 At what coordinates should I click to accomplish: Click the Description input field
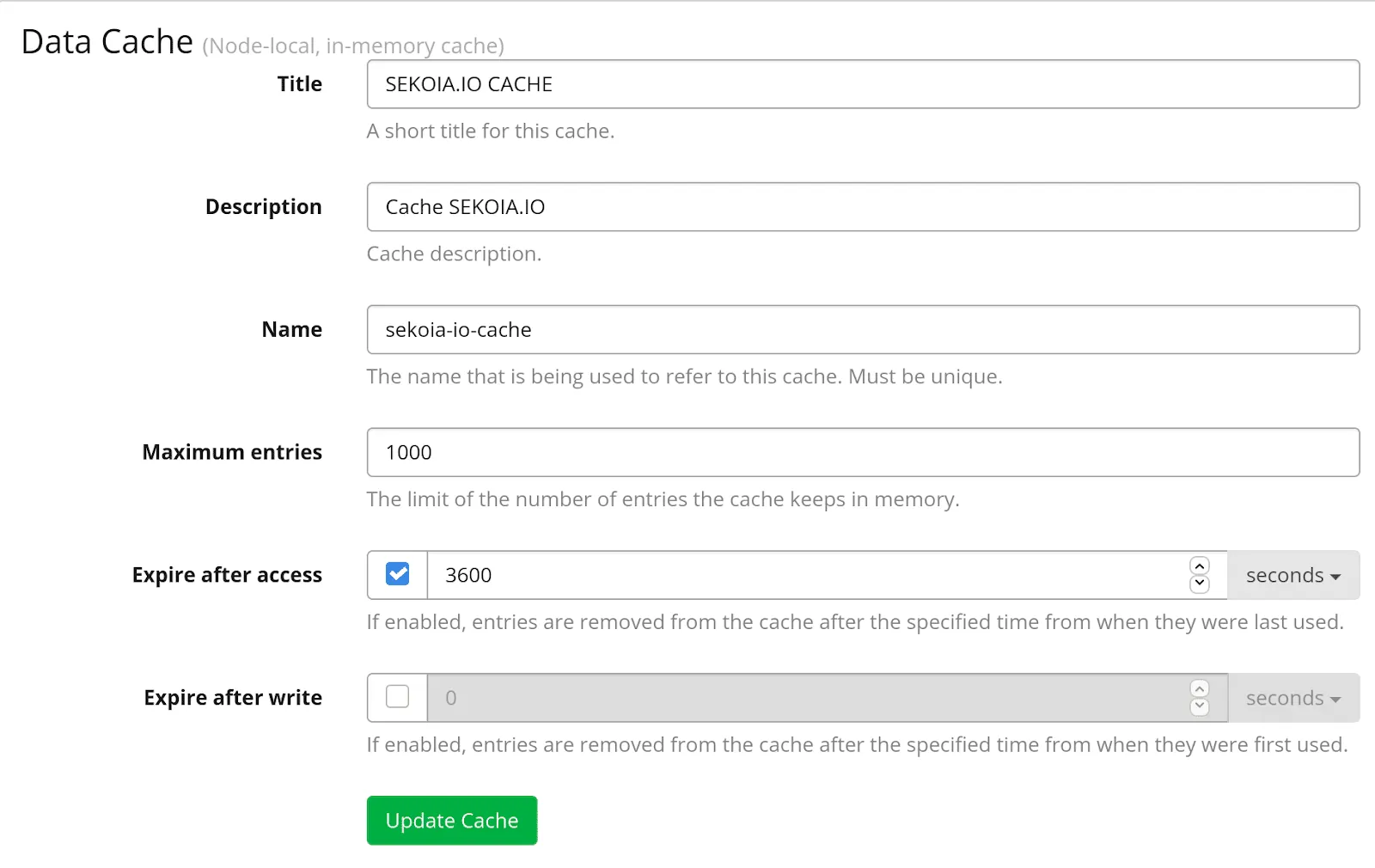[x=863, y=207]
